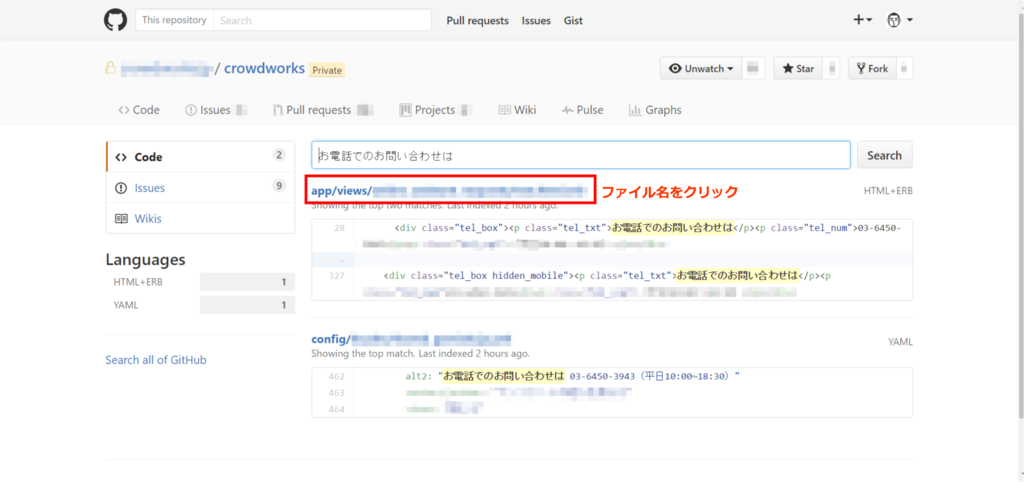Open the Projects tab
This screenshot has height=482, width=1024.
pyautogui.click(x=435, y=110)
